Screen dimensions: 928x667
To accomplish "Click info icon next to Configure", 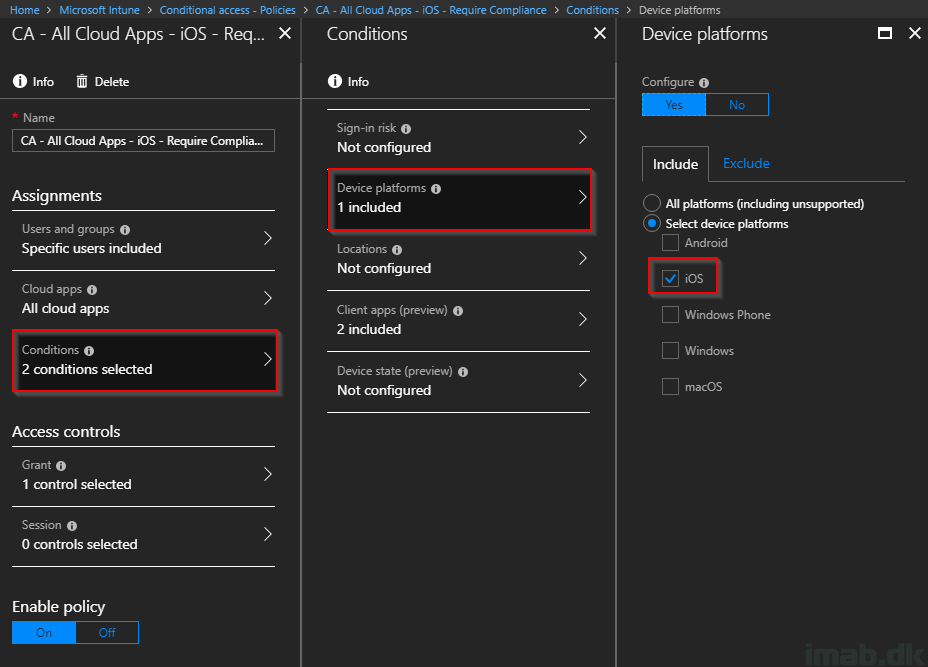I will [x=704, y=83].
